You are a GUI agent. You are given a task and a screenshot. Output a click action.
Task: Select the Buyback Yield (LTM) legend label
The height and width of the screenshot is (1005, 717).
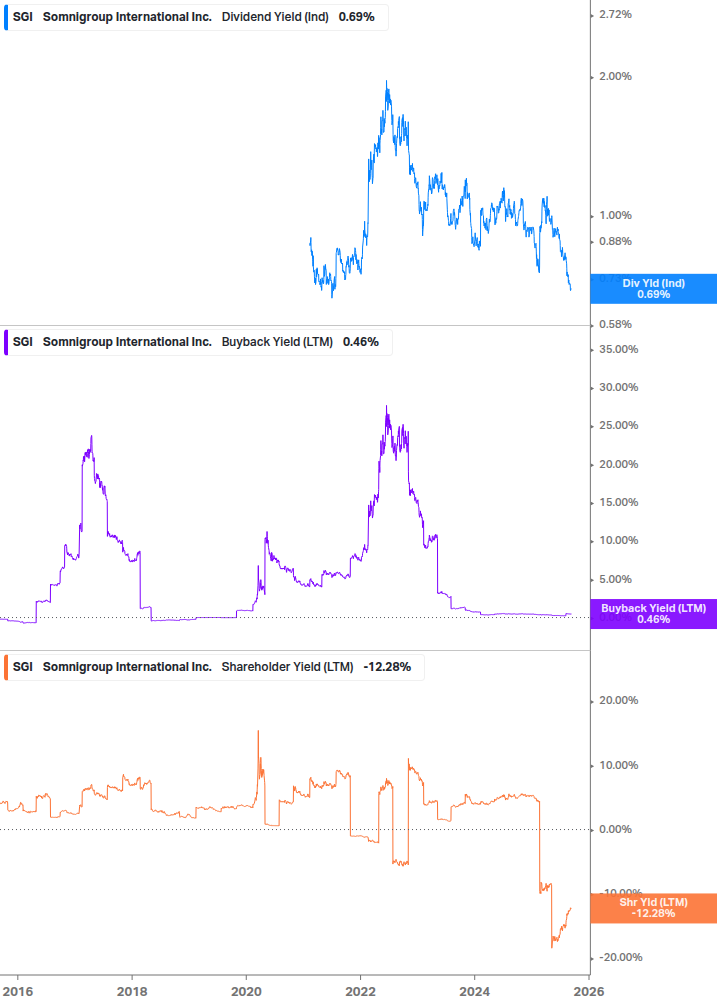[277, 342]
